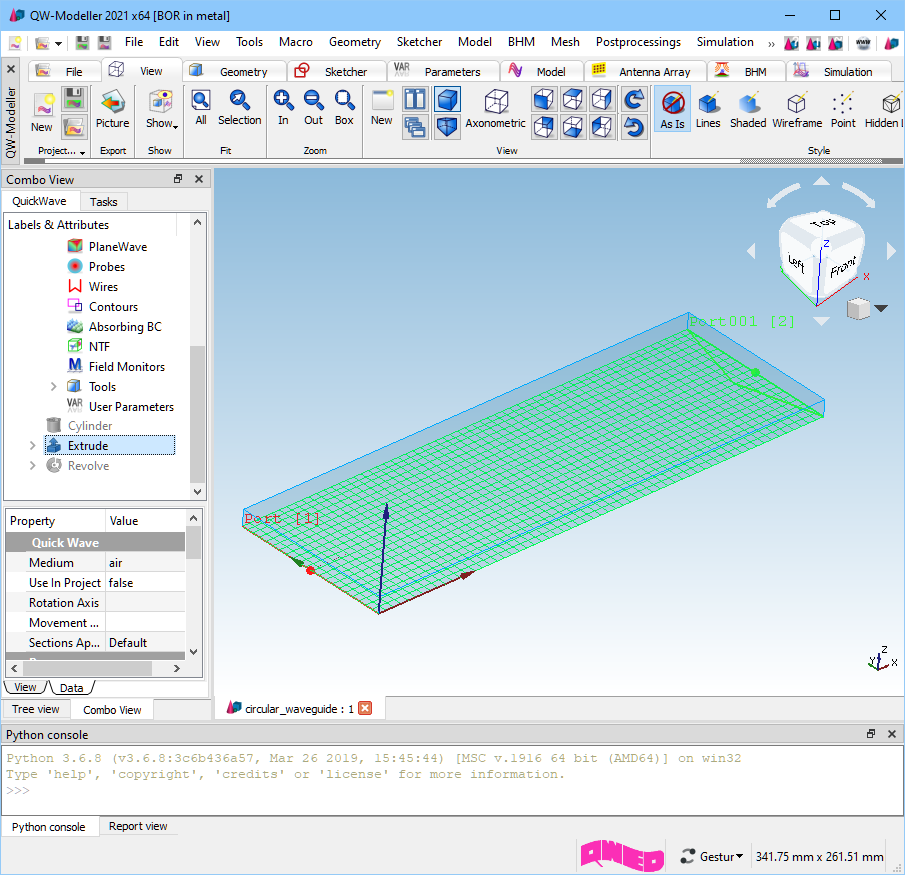The height and width of the screenshot is (875, 905).
Task: Click the QWED logo in the status bar
Action: (622, 856)
